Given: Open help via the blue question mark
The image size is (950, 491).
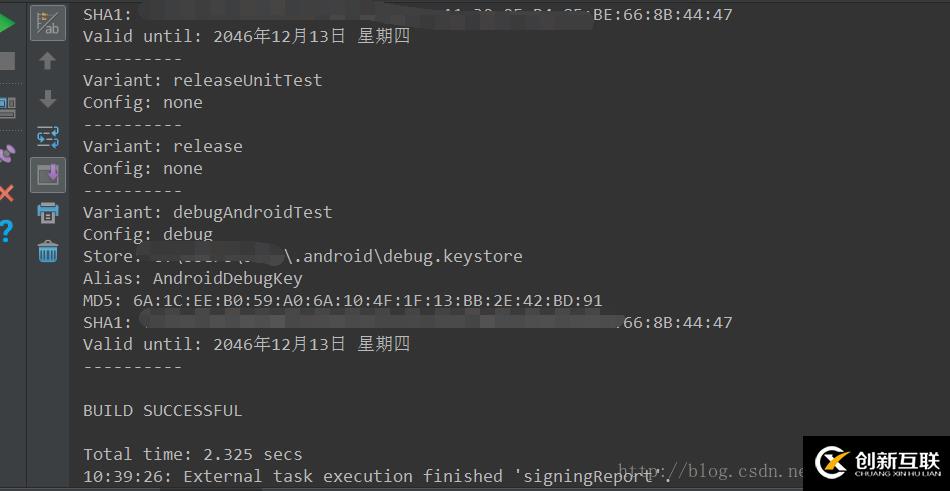Looking at the screenshot, I should click(6, 232).
